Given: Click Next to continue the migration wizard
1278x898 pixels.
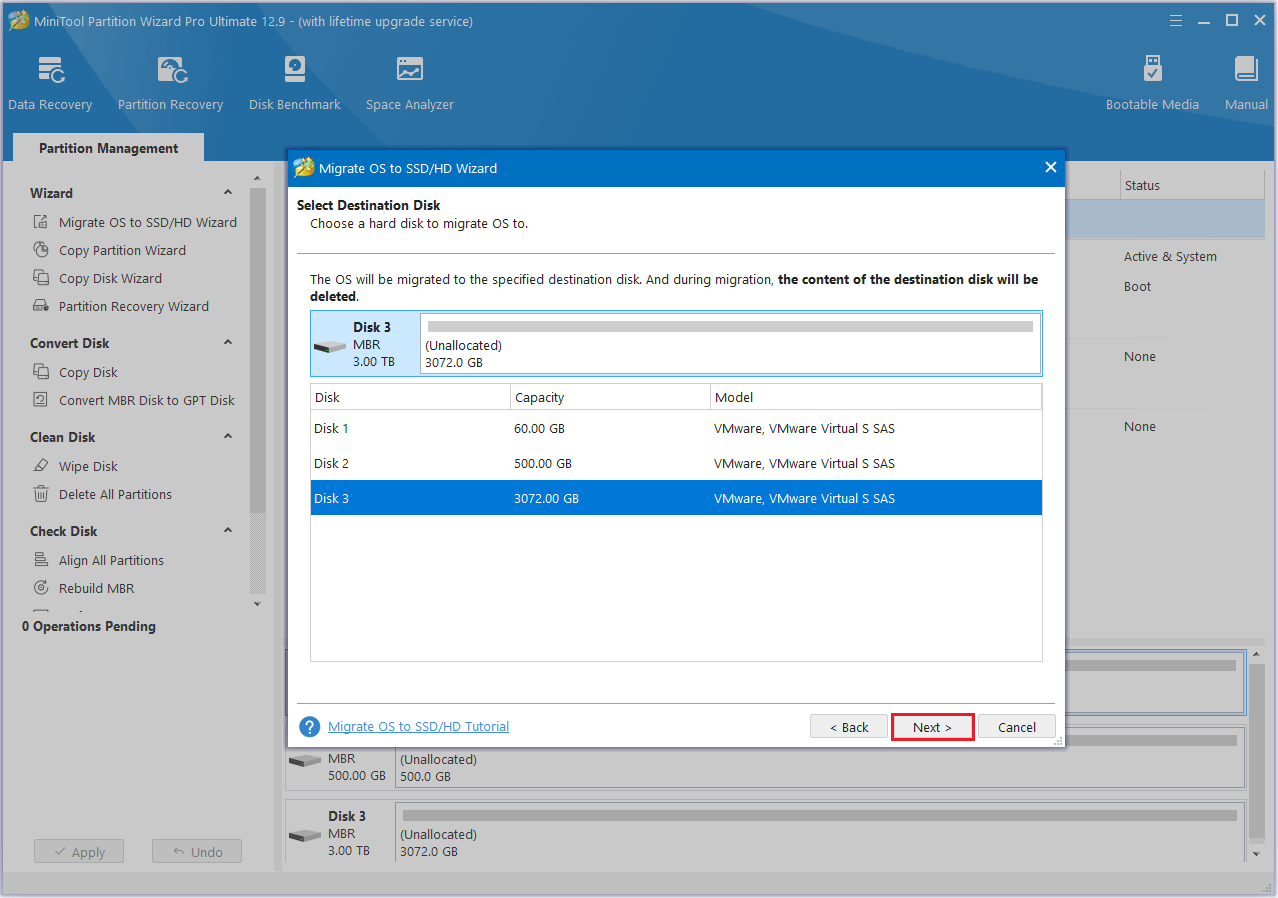Looking at the screenshot, I should pos(932,726).
